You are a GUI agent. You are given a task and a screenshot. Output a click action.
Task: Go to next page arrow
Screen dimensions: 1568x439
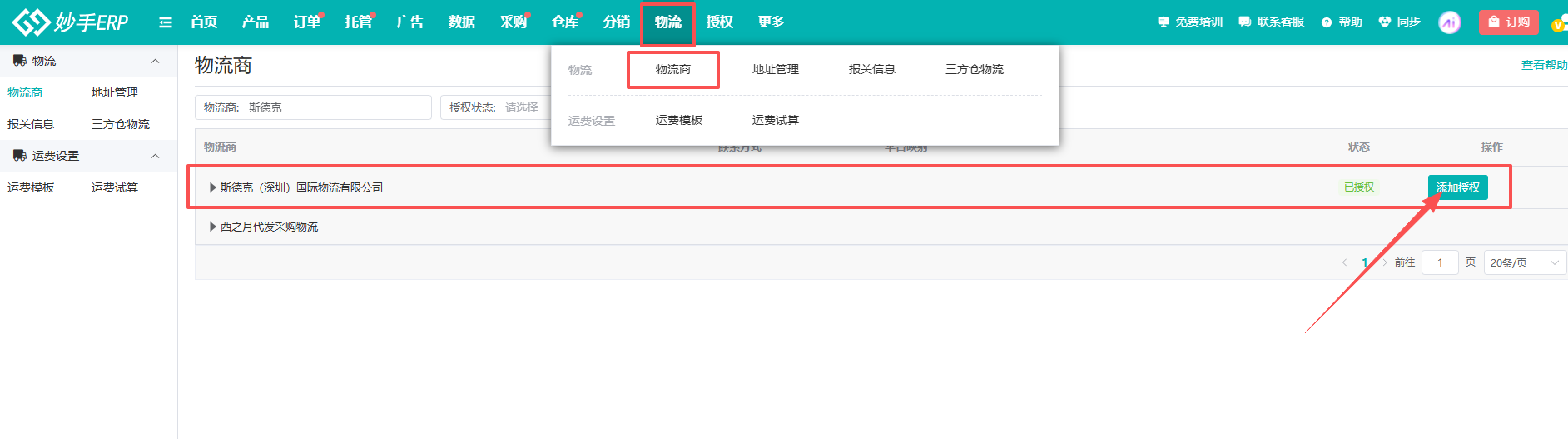(1385, 262)
